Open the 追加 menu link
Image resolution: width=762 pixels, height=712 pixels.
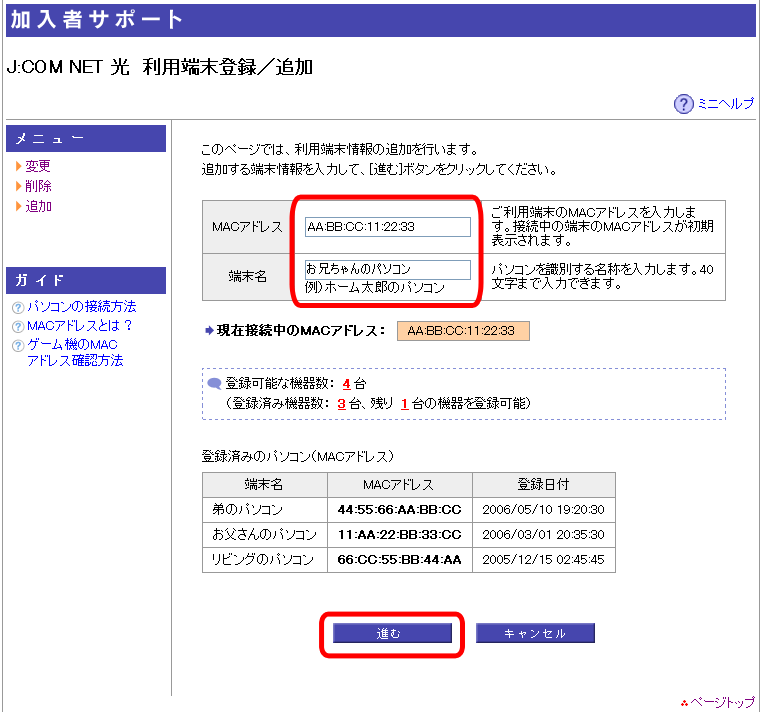click(38, 206)
